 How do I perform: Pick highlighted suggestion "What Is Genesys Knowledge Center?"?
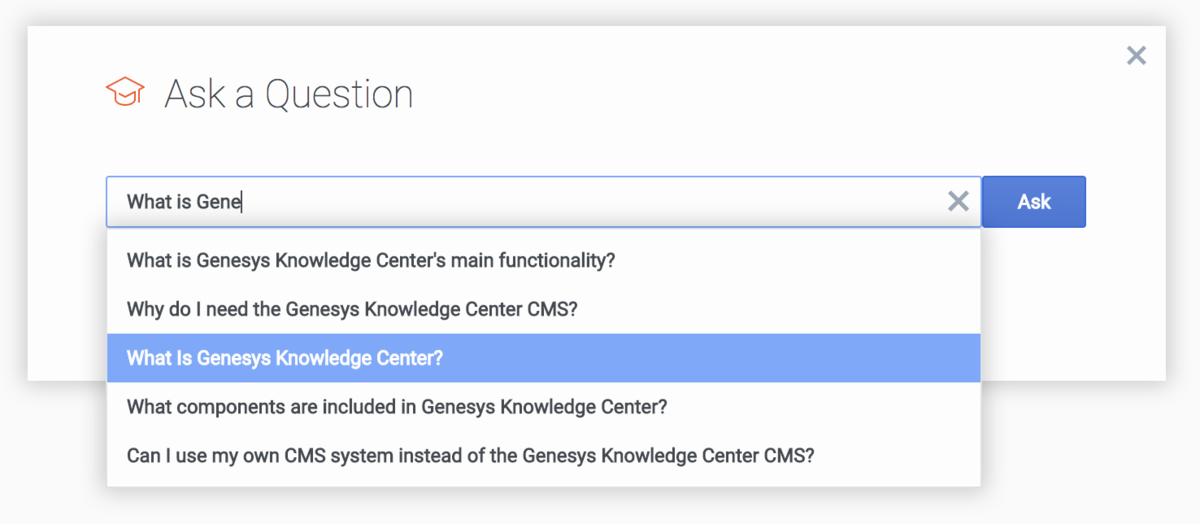(285, 358)
